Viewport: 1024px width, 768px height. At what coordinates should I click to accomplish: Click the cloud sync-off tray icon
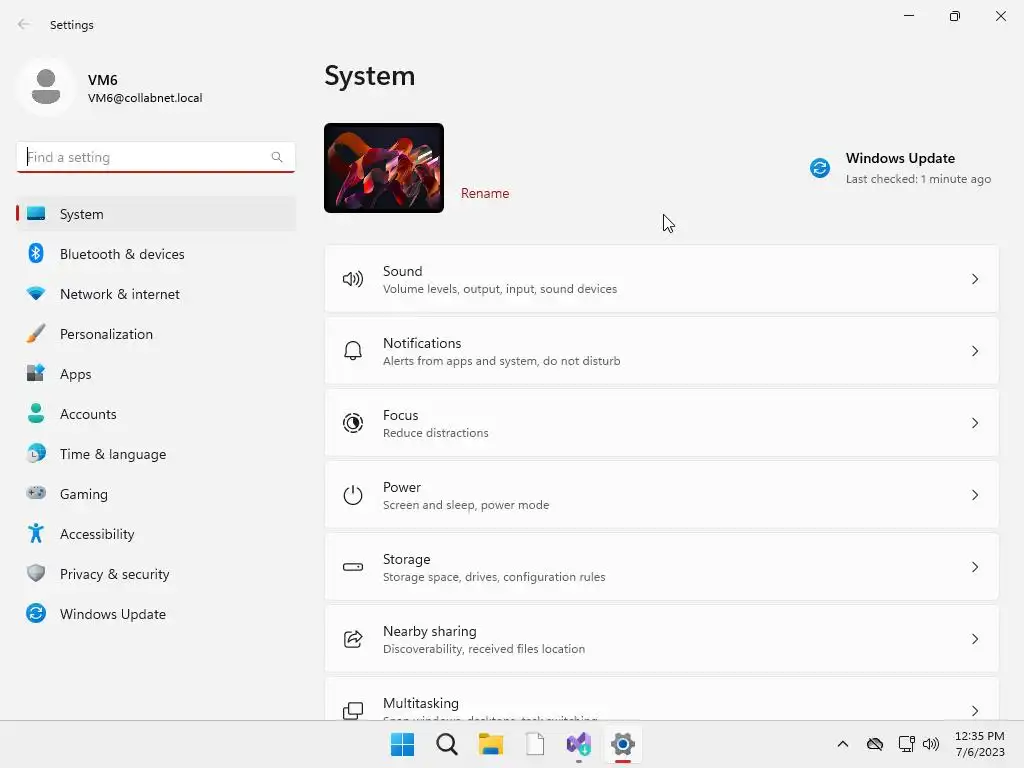pyautogui.click(x=874, y=744)
